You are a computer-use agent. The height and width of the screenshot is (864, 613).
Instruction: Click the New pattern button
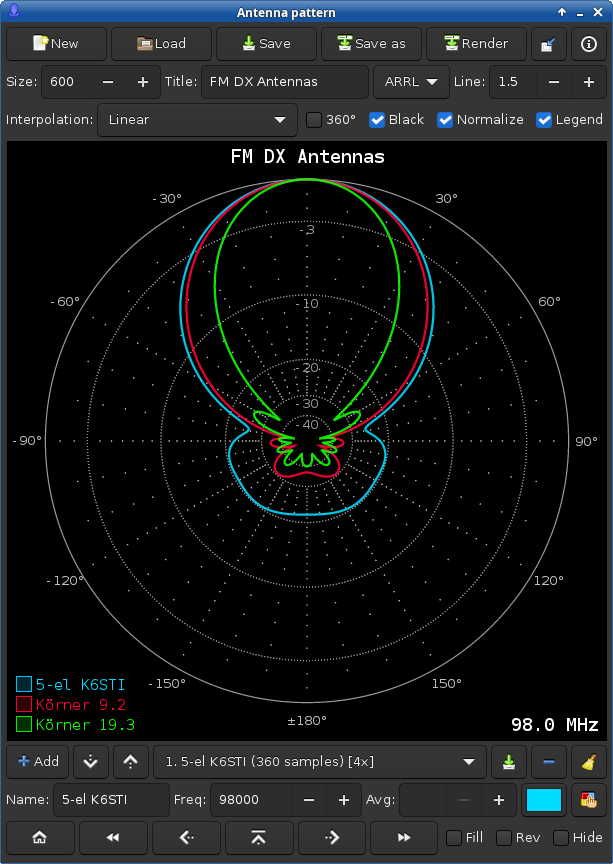pos(56,44)
